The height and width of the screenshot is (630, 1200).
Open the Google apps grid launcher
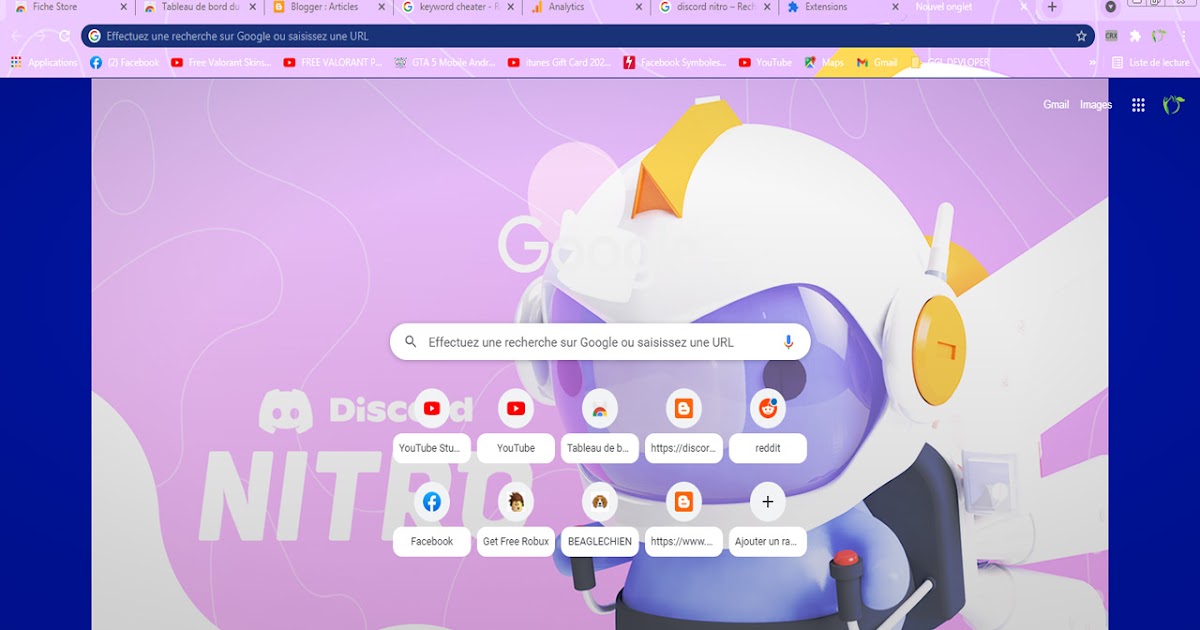(1137, 104)
